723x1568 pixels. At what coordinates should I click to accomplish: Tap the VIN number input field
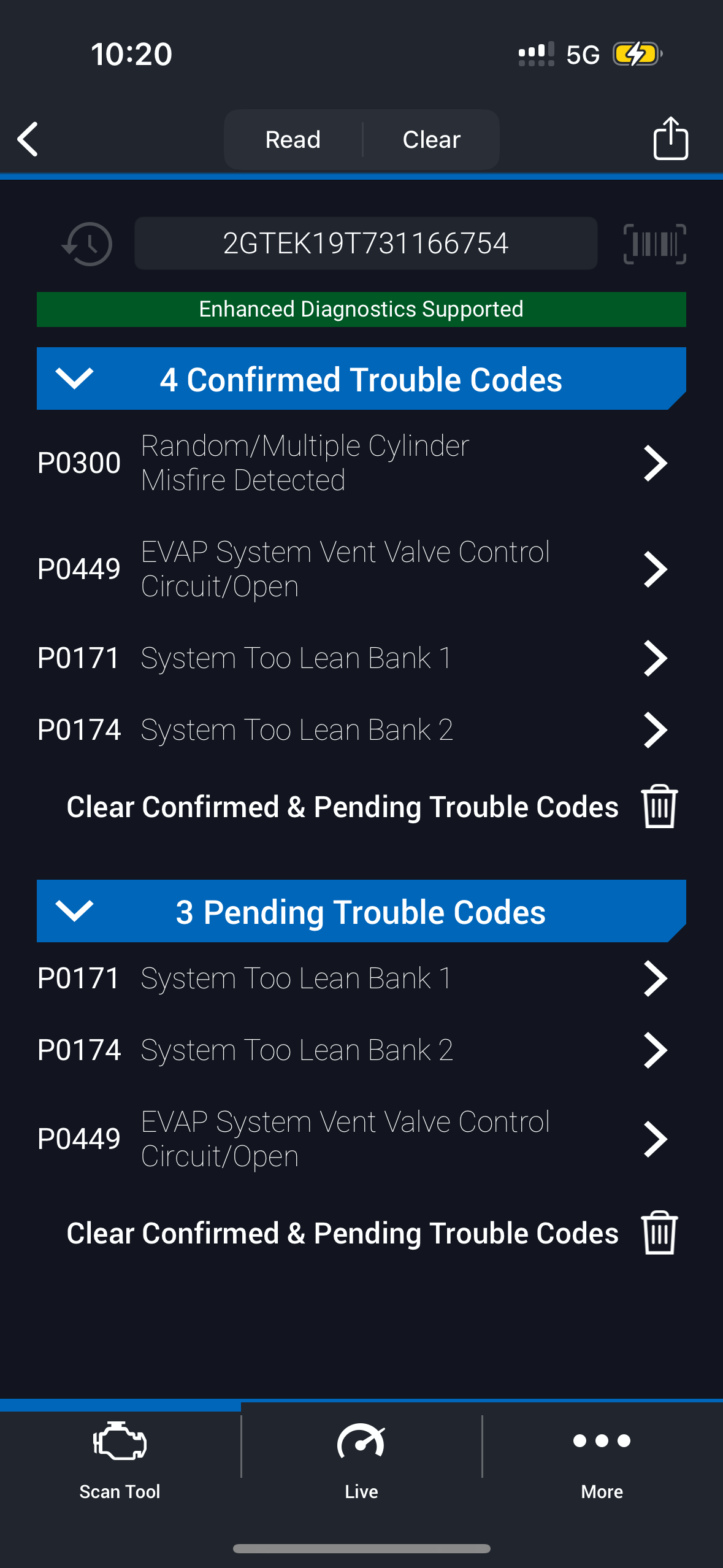tap(365, 244)
